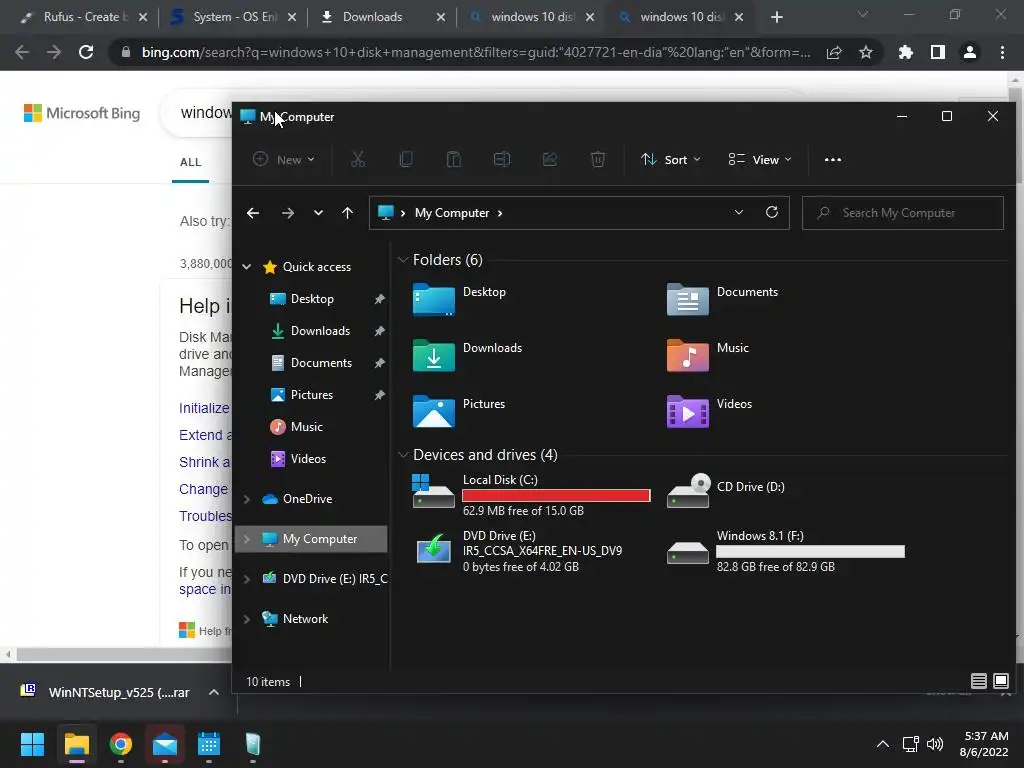Click Microsoft Bing logo link
Viewport: 1024px width, 768px height.
pyautogui.click(x=82, y=113)
